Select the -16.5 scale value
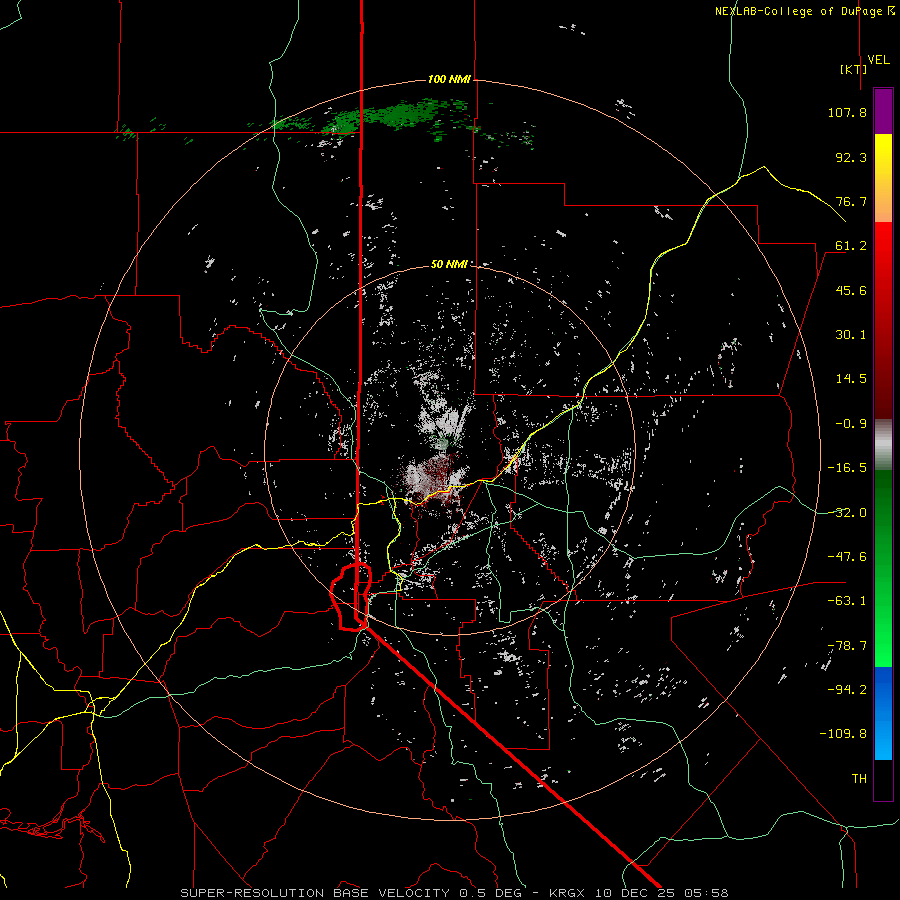 pos(847,468)
